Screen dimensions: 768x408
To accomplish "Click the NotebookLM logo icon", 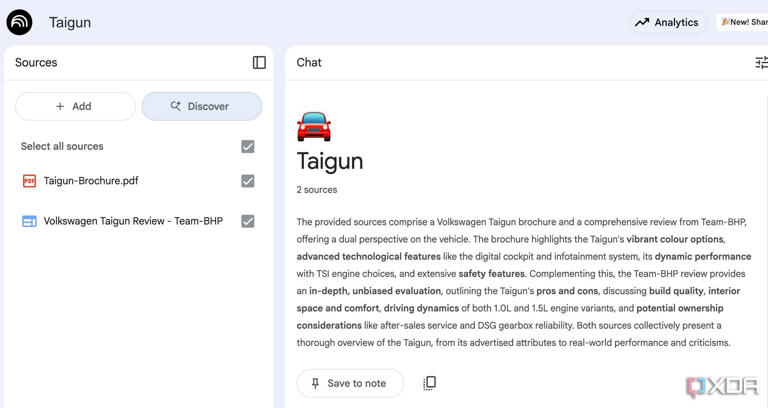I will [x=19, y=22].
